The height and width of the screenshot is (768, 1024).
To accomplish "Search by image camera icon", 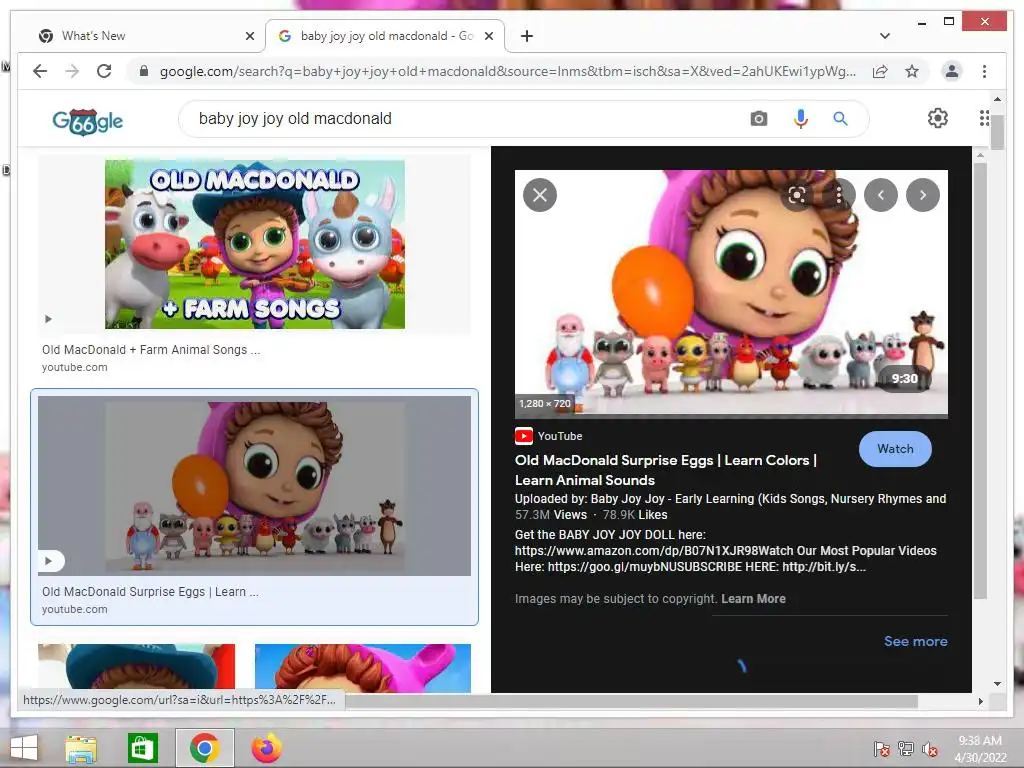I will pyautogui.click(x=758, y=119).
